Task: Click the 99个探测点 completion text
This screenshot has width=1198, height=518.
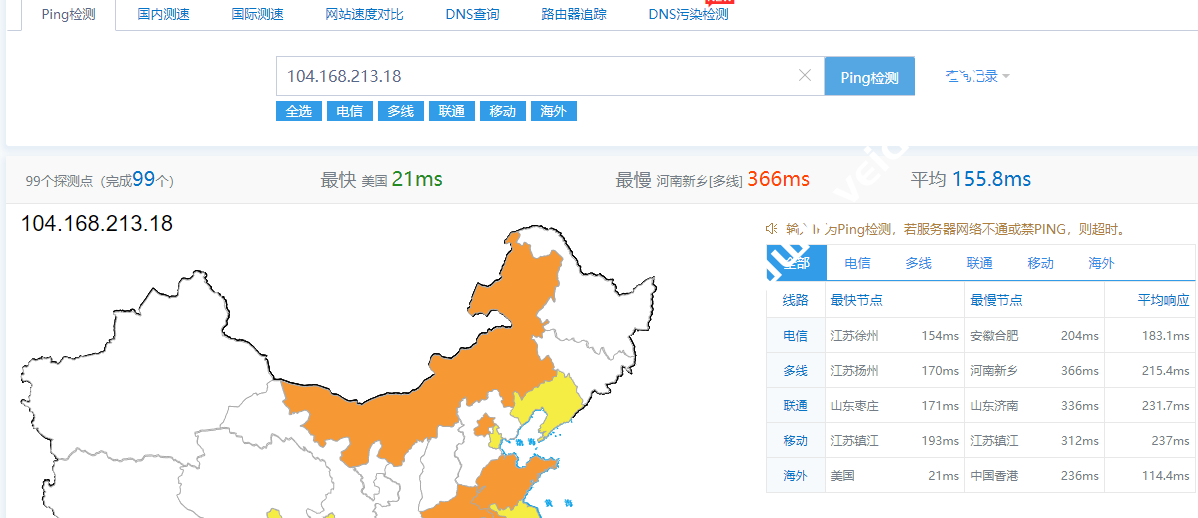Action: pyautogui.click(x=100, y=180)
